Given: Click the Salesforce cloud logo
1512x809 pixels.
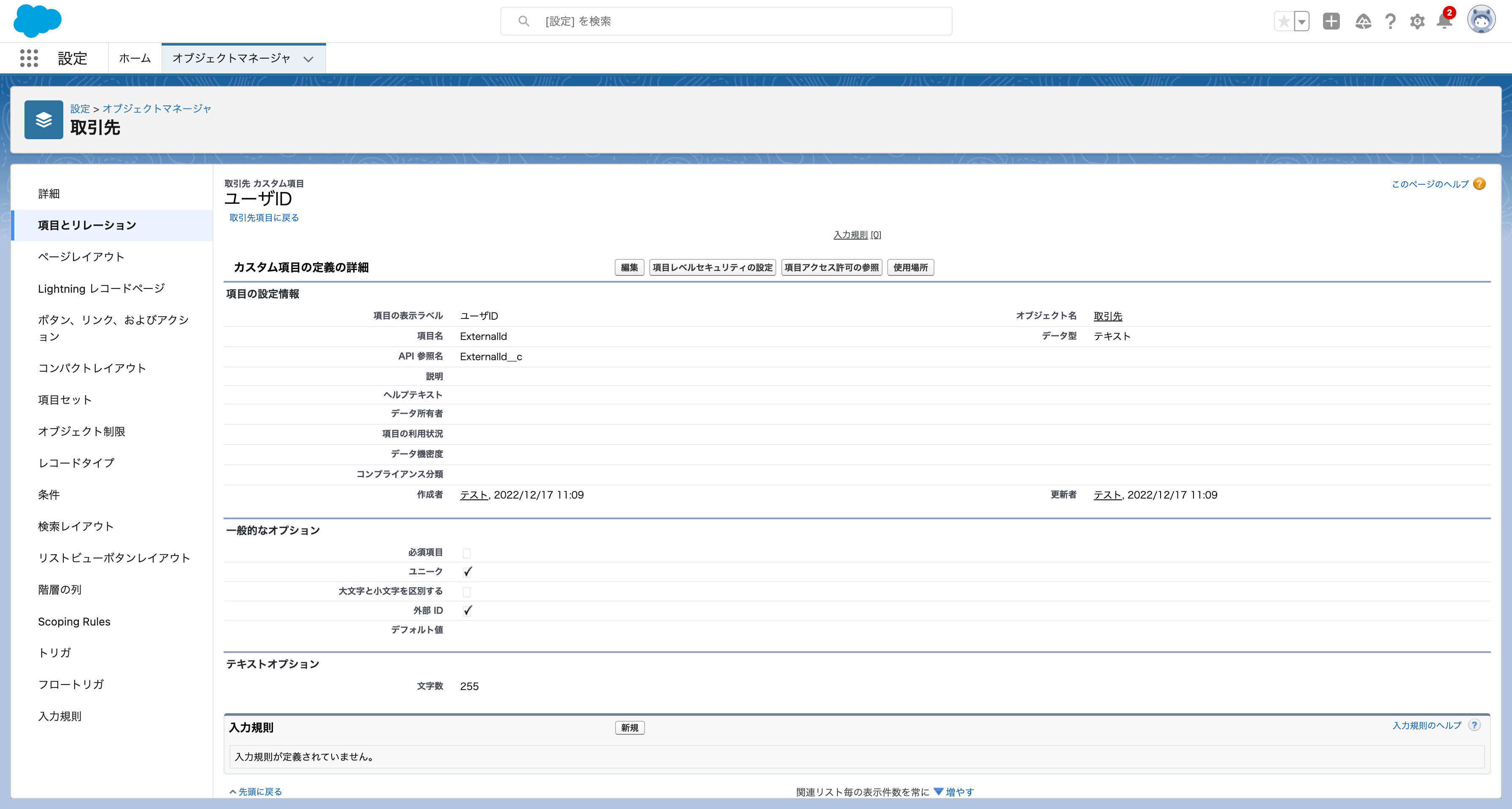Looking at the screenshot, I should click(x=38, y=21).
